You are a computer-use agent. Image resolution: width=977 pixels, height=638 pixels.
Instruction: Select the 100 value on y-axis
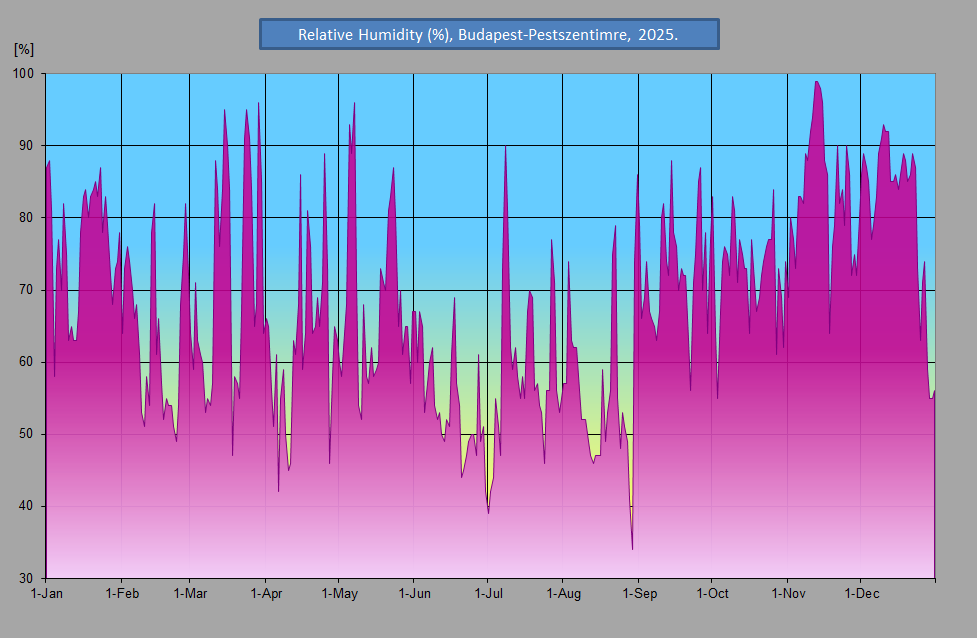[x=23, y=74]
